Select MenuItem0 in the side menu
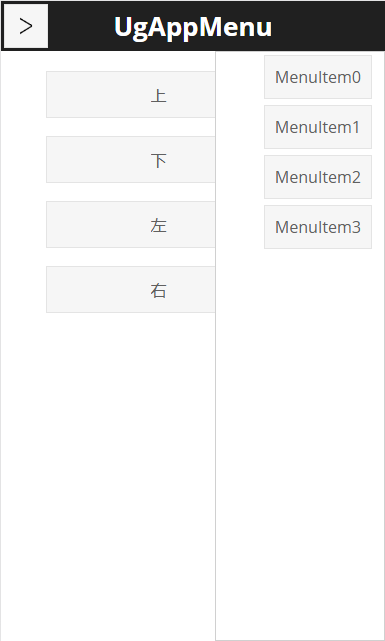Screen dimensions: 385x641 (318, 77)
